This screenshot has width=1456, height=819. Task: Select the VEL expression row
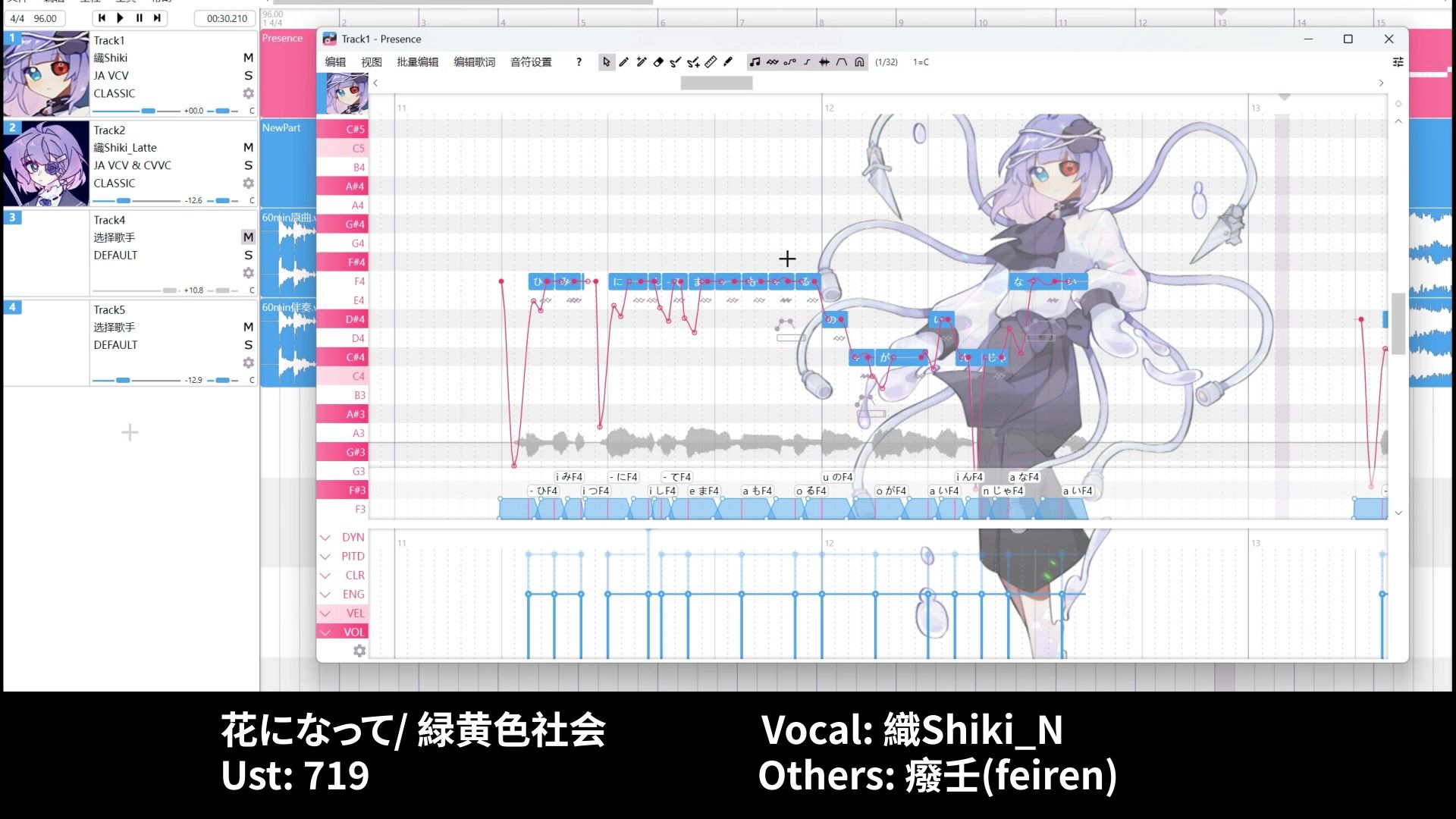click(343, 613)
